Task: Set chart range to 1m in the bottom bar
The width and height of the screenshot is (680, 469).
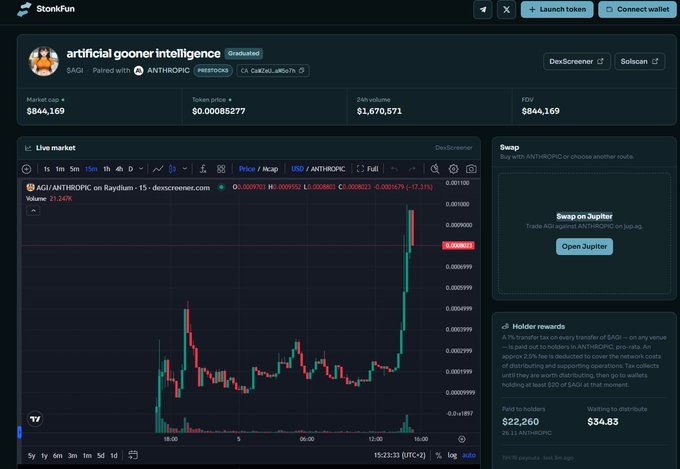Action: point(87,456)
